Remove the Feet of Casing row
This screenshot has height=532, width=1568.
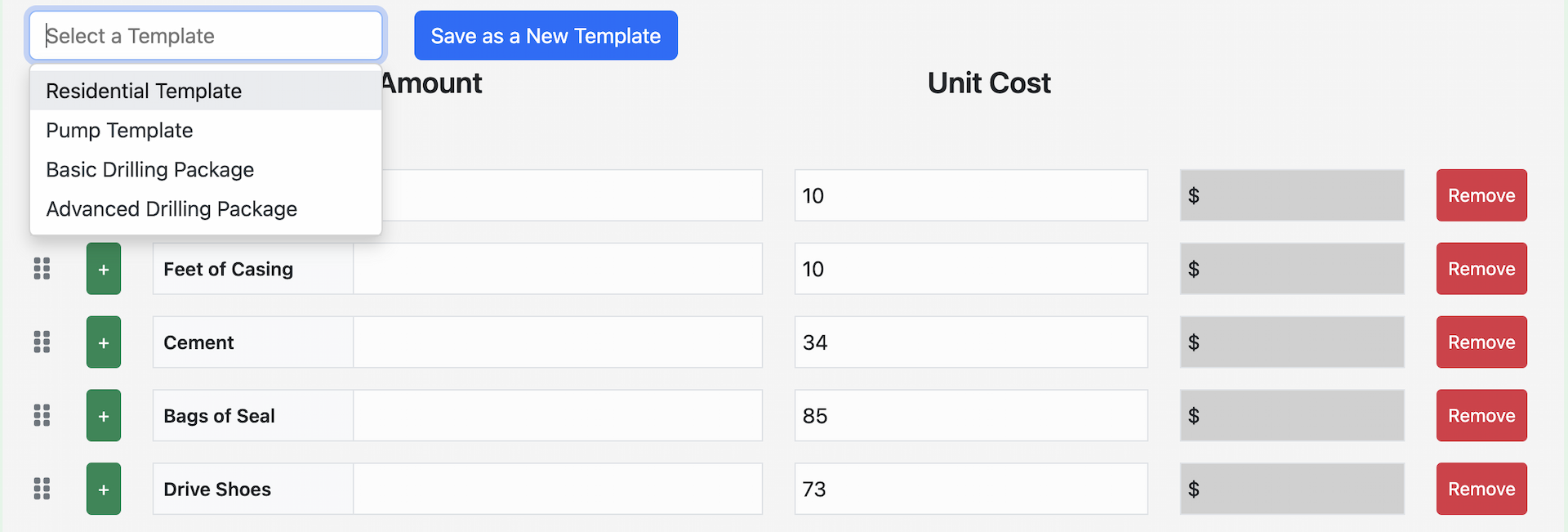[x=1481, y=269]
